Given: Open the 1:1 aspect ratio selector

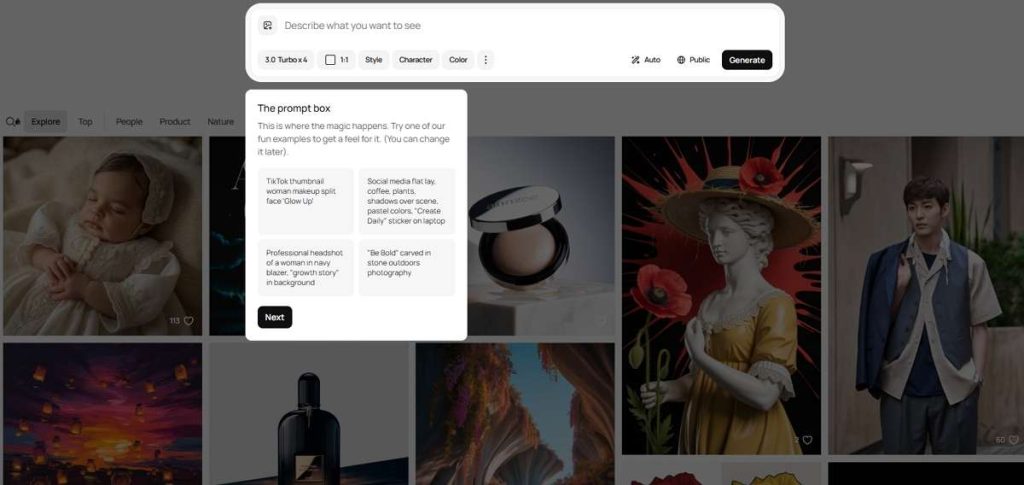Looking at the screenshot, I should pos(337,60).
